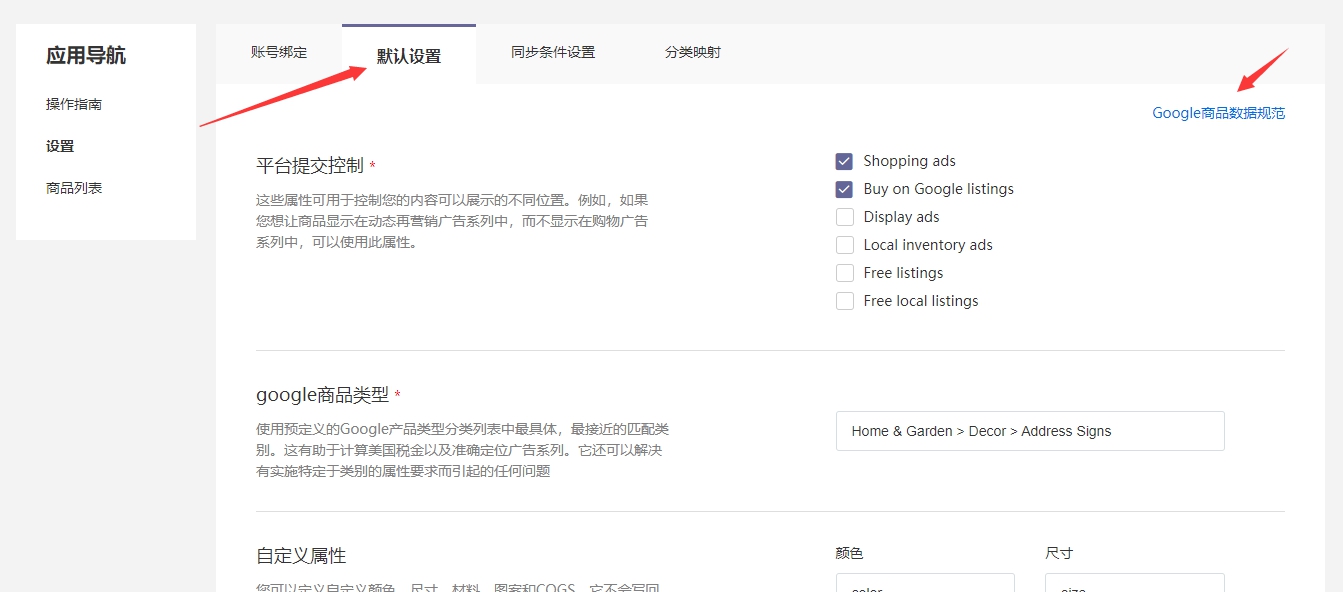Uncheck the Shopping ads checkbox
Image resolution: width=1343 pixels, height=592 pixels.
[x=845, y=161]
